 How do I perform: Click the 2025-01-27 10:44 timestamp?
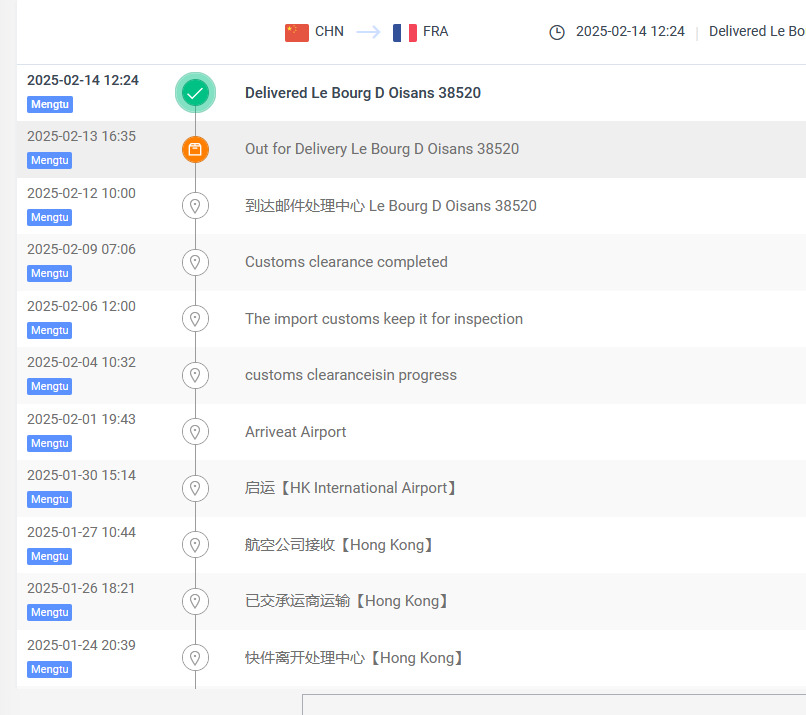tap(81, 532)
